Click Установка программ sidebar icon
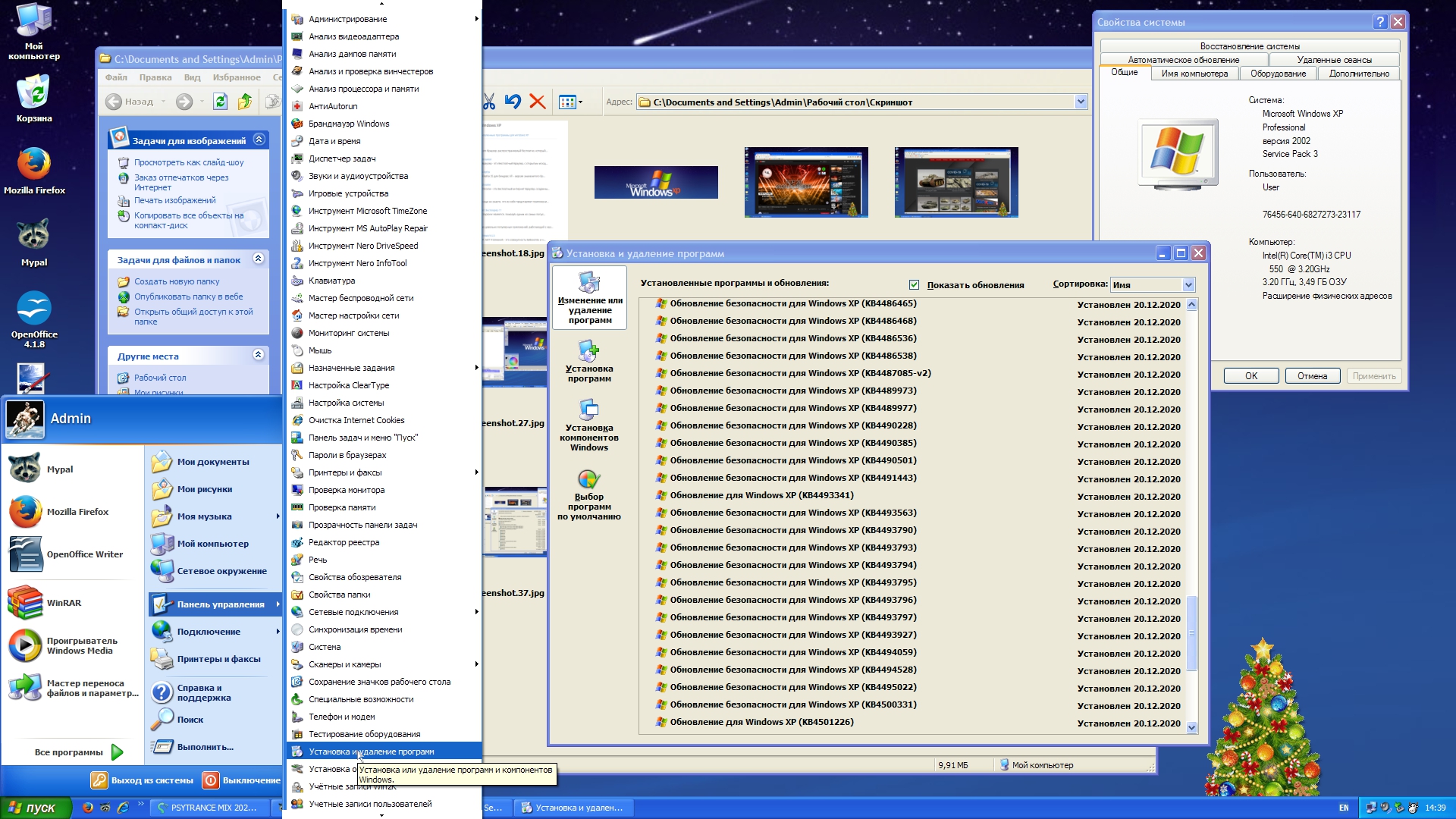The image size is (1456, 819). (589, 361)
